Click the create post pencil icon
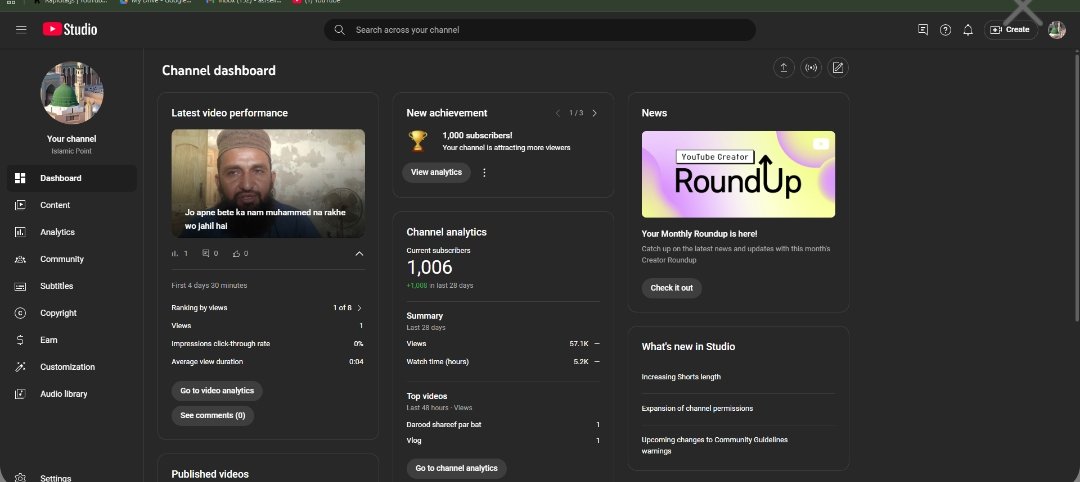The image size is (1080, 482). tap(838, 68)
